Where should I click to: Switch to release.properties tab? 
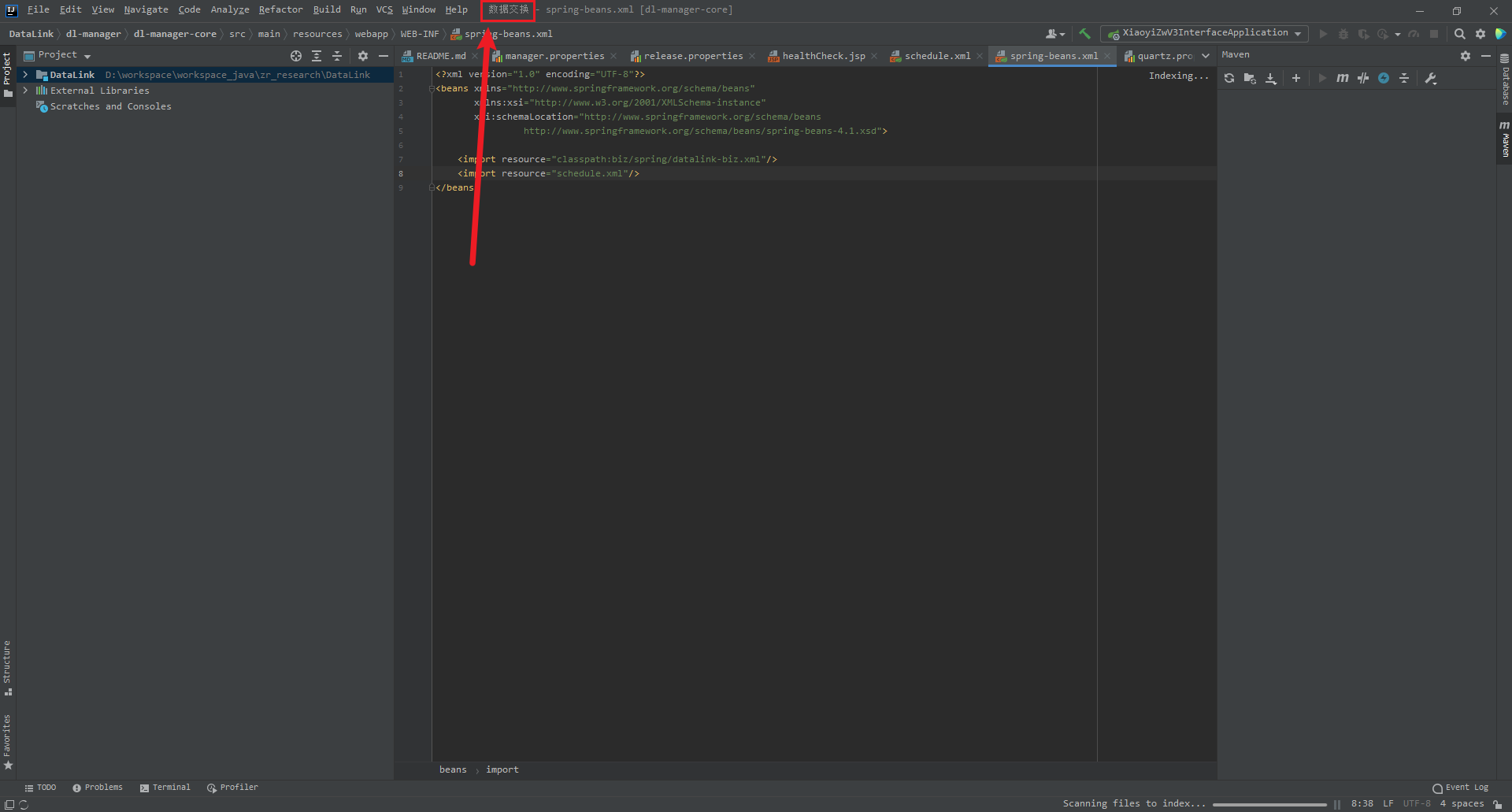click(x=693, y=56)
